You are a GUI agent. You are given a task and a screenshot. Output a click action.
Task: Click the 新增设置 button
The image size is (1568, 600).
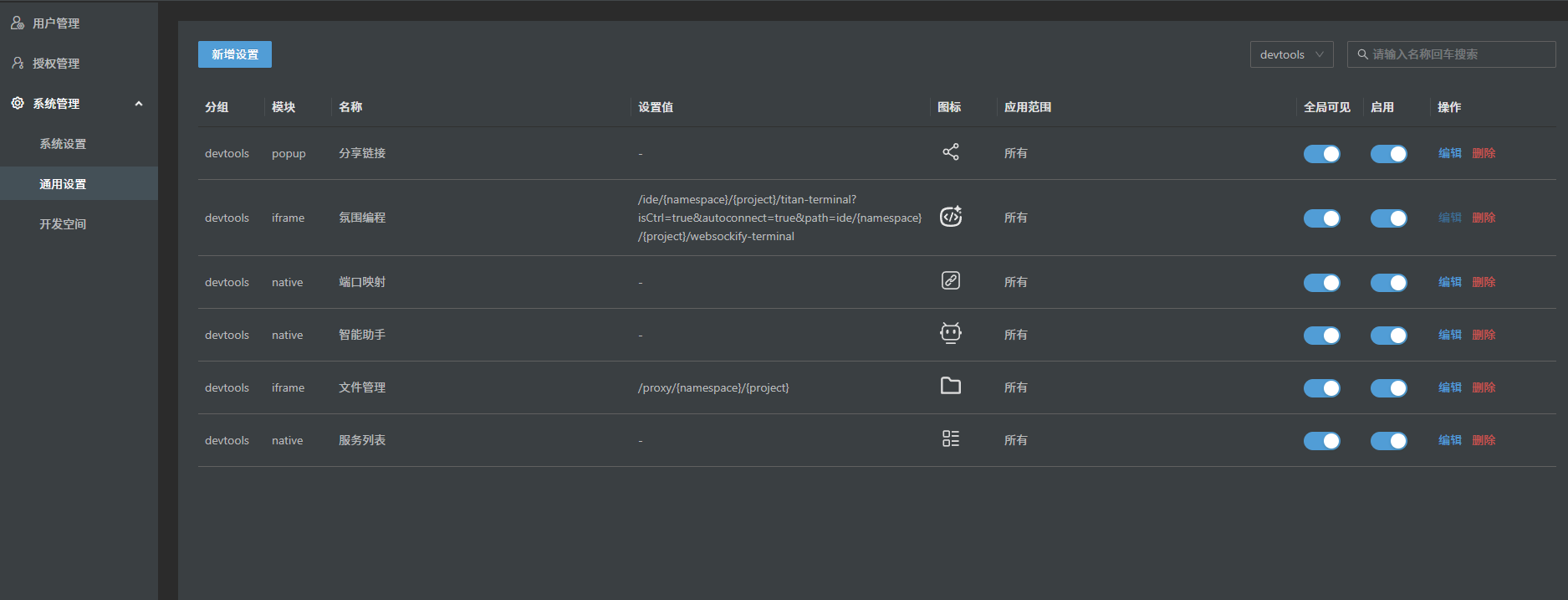(235, 54)
